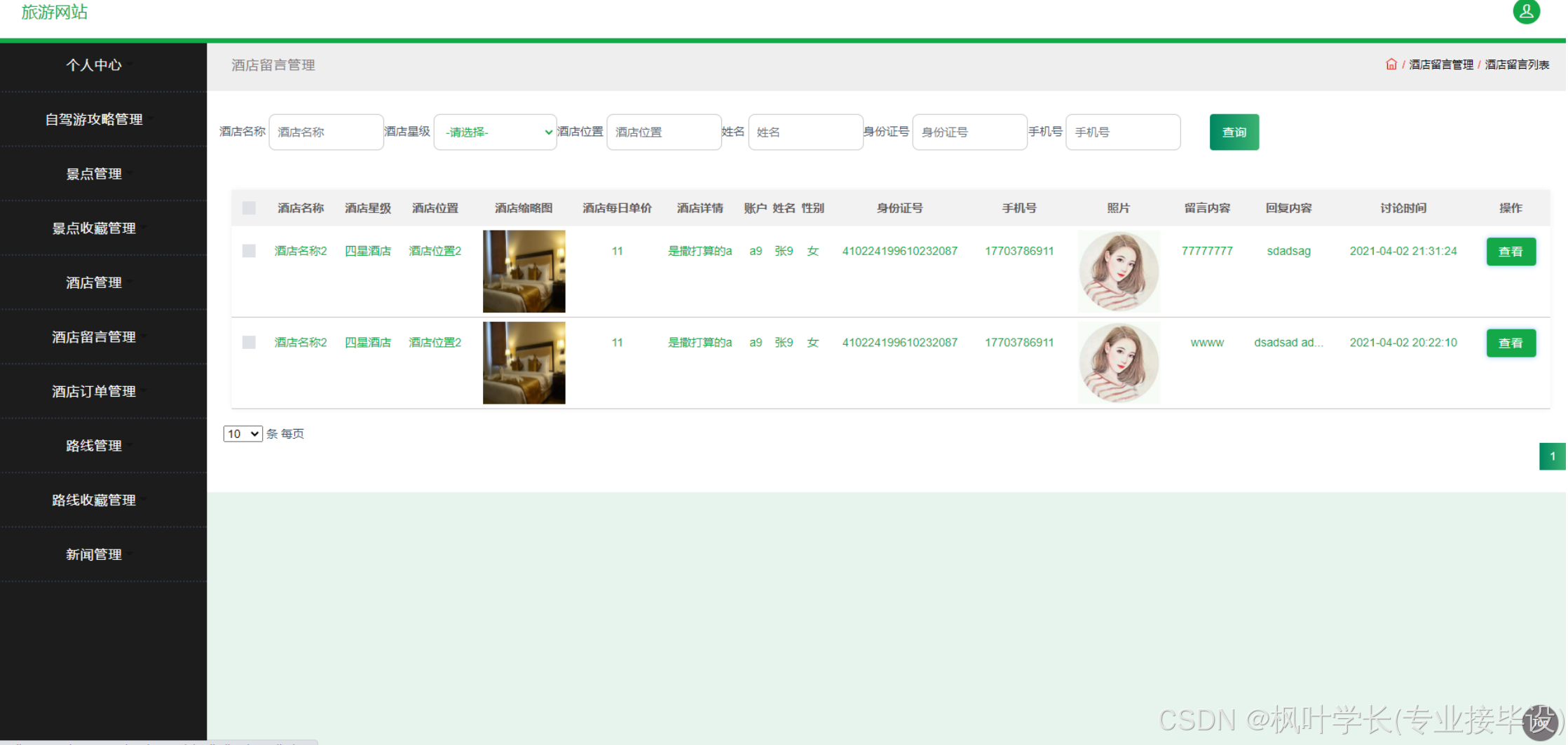Screen dimensions: 1568x745
Task: Focus the 手机号 search field
Action: coord(1123,132)
